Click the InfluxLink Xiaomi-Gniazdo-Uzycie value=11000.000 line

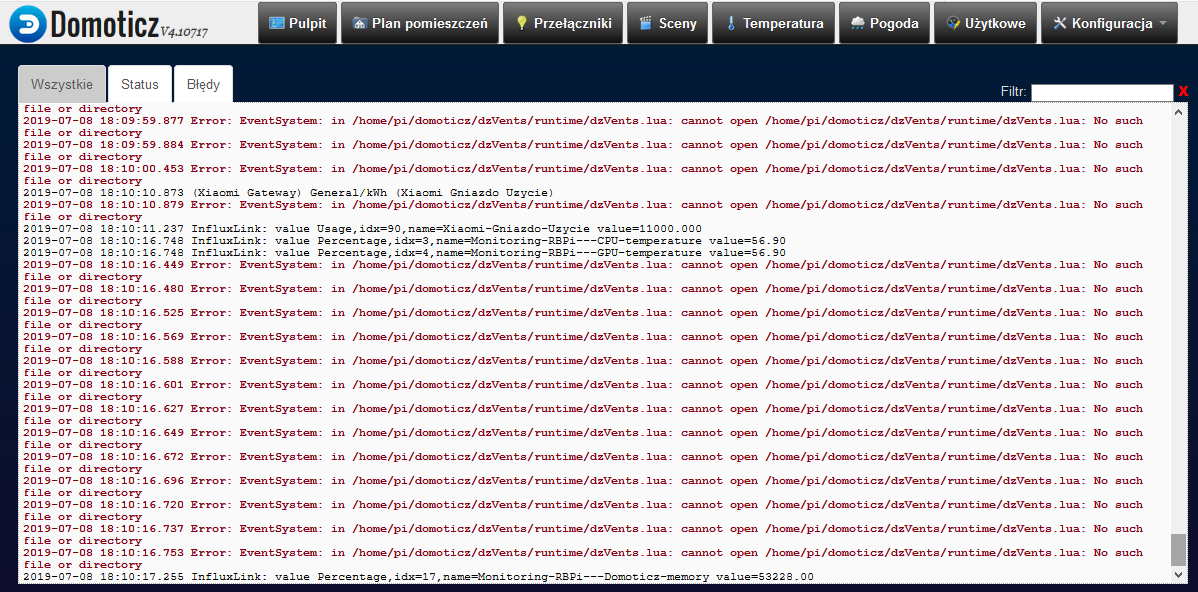(x=362, y=228)
